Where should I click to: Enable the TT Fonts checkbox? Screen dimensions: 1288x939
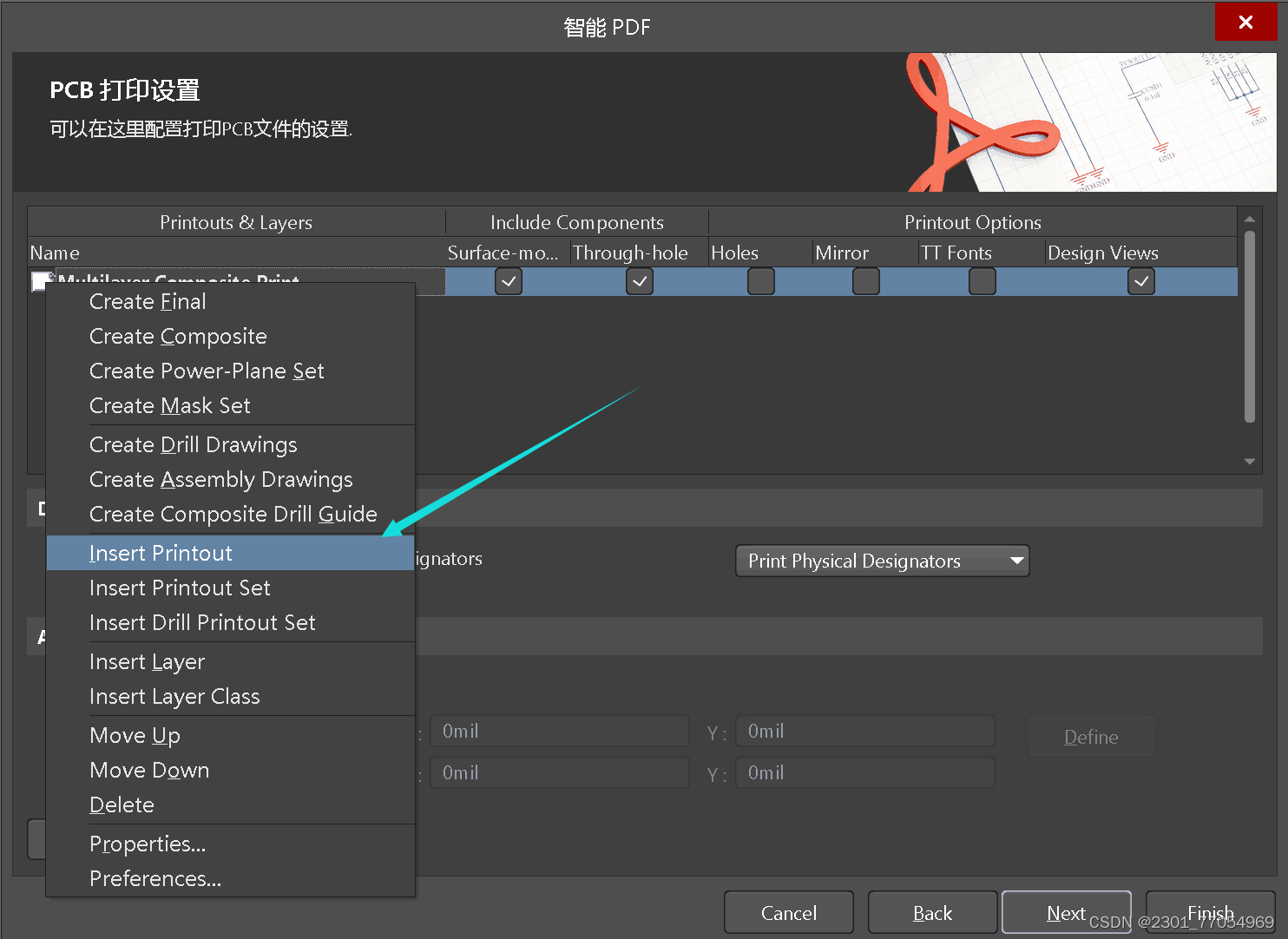click(982, 281)
